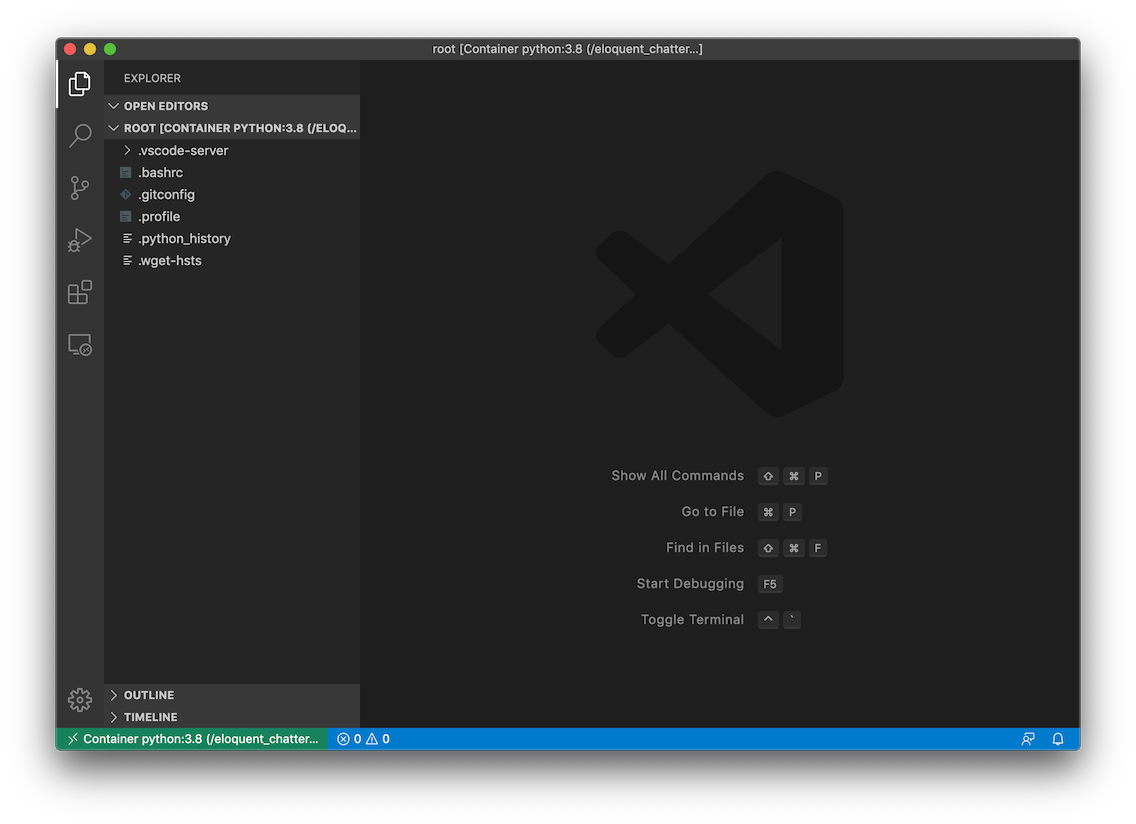Open the Run and Debug panel
This screenshot has height=824, width=1136.
pos(79,240)
